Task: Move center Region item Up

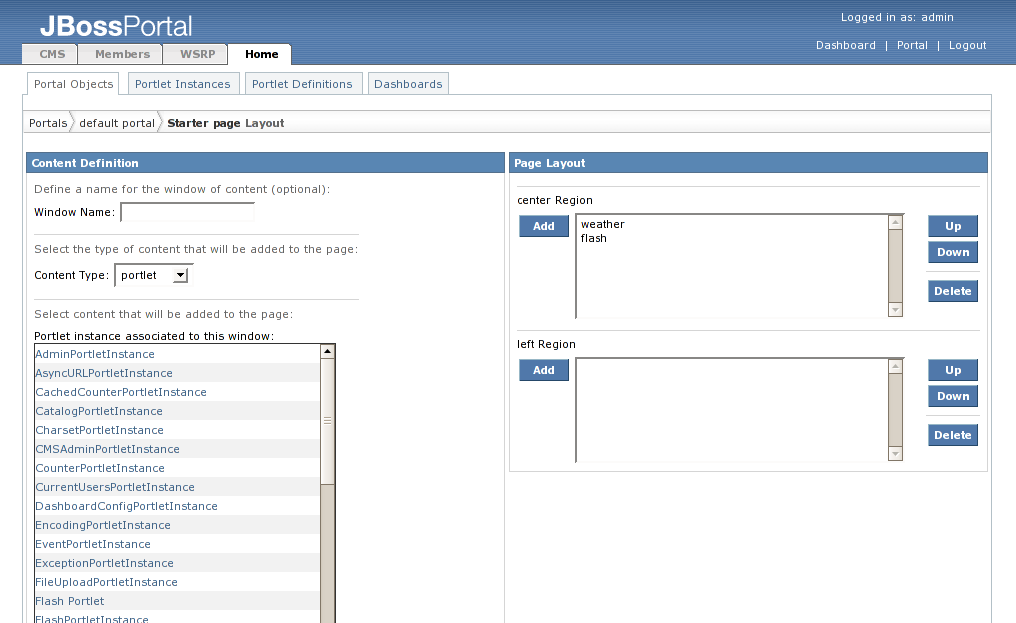Action: point(952,226)
